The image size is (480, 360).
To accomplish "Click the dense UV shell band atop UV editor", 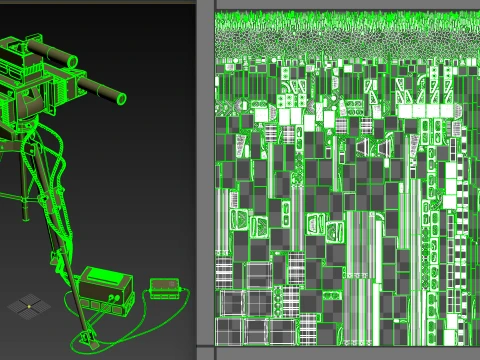I will pos(347,34).
